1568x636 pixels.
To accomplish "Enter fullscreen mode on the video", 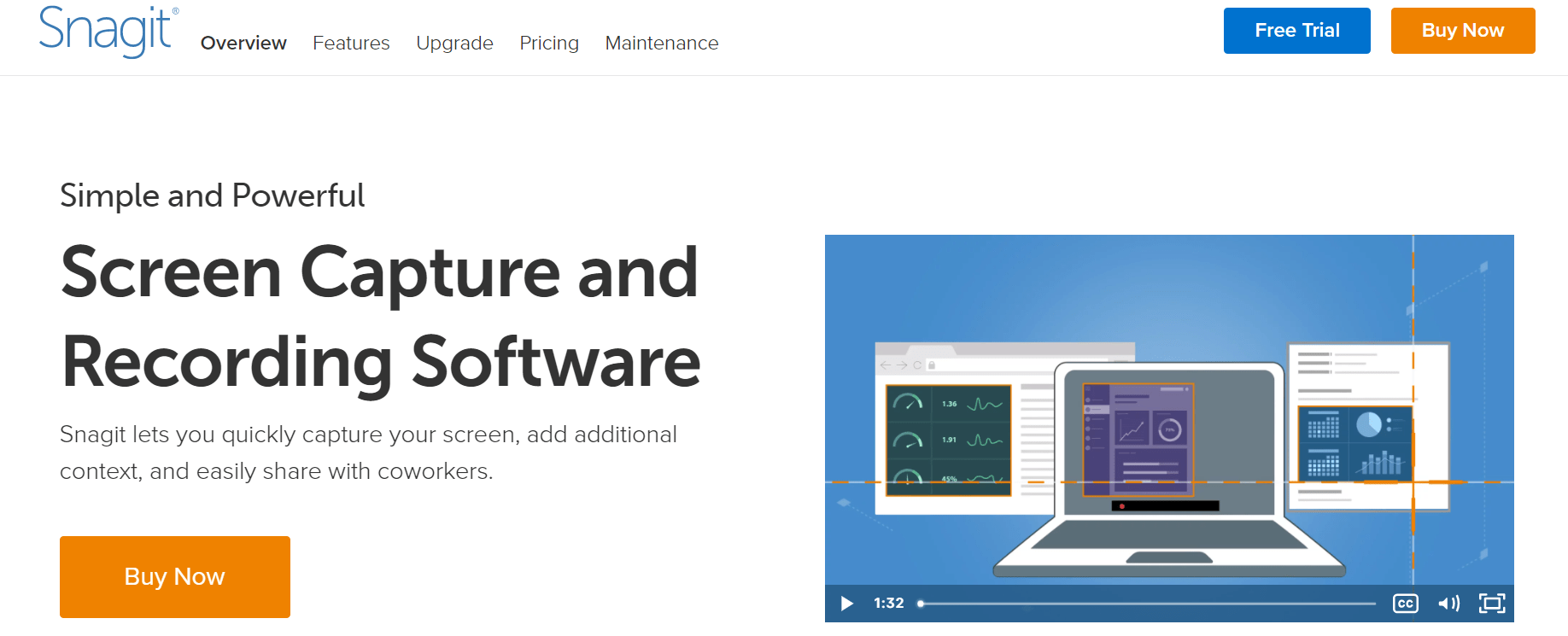I will coord(1491,604).
